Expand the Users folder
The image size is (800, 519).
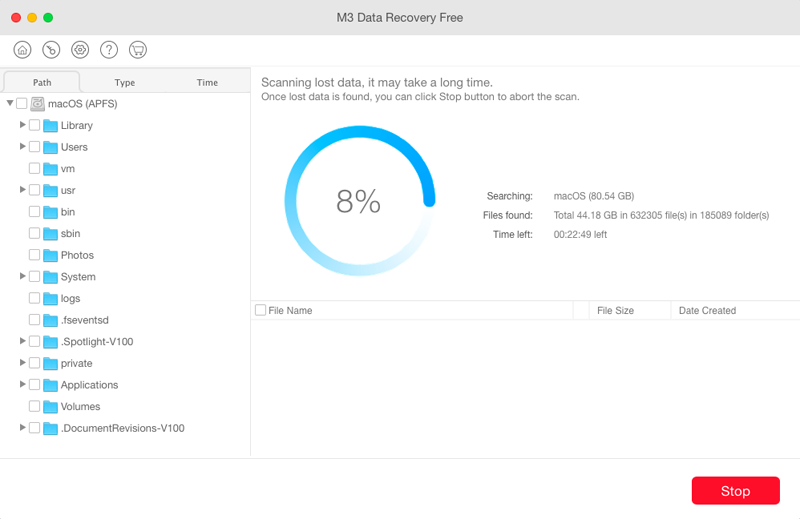point(22,146)
